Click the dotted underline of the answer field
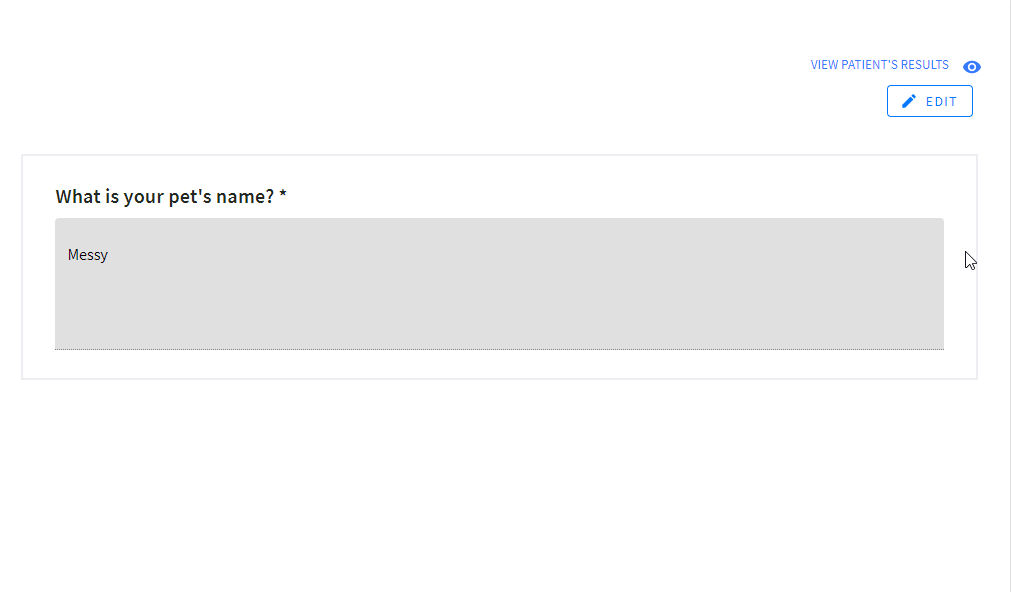 (x=499, y=349)
